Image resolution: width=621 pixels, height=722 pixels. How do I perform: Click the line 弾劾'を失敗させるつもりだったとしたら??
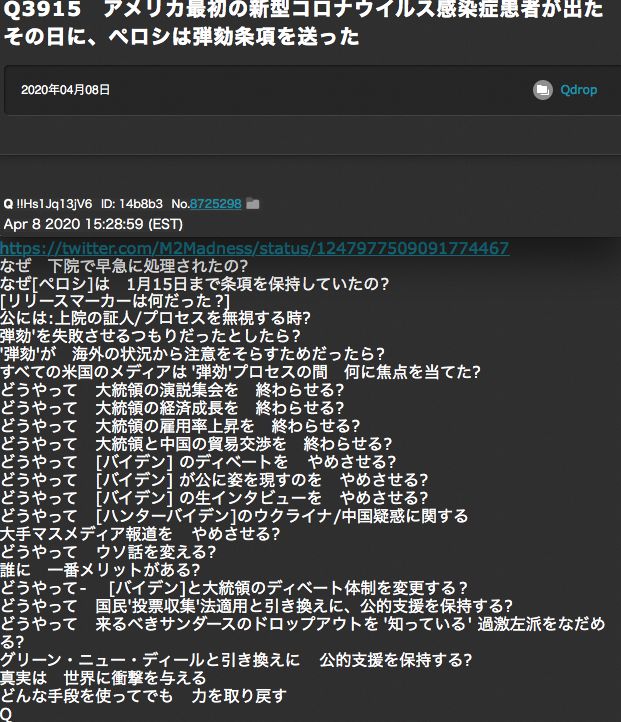(x=151, y=336)
